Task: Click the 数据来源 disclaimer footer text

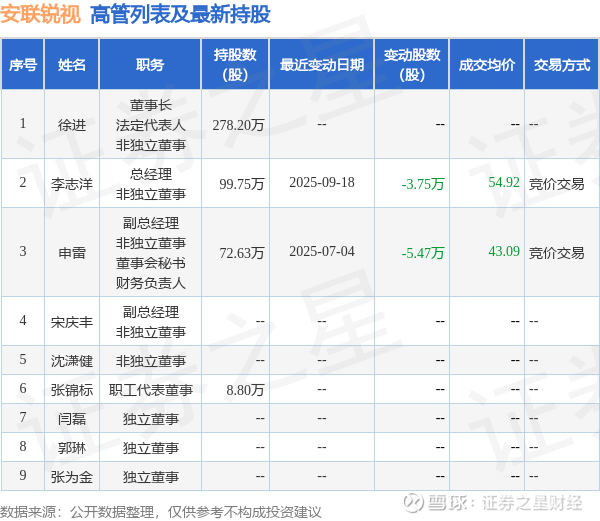Action: point(161,512)
